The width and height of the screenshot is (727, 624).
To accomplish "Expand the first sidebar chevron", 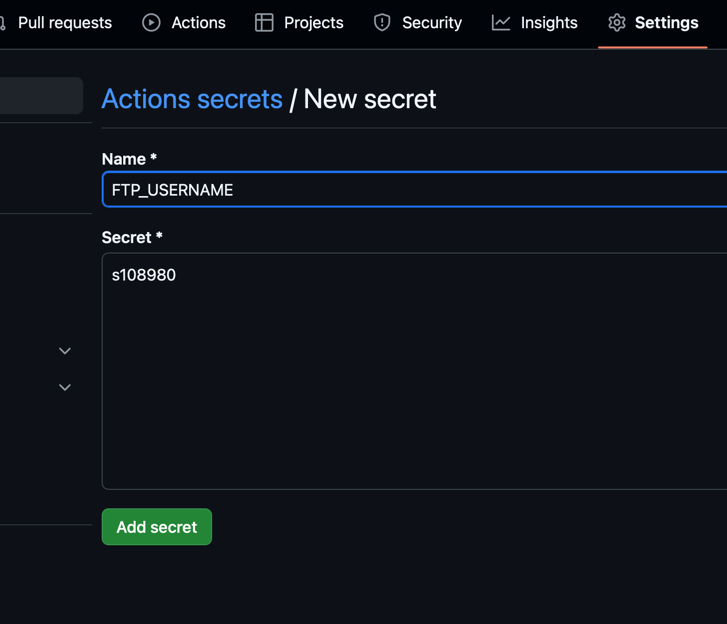I will pyautogui.click(x=65, y=351).
